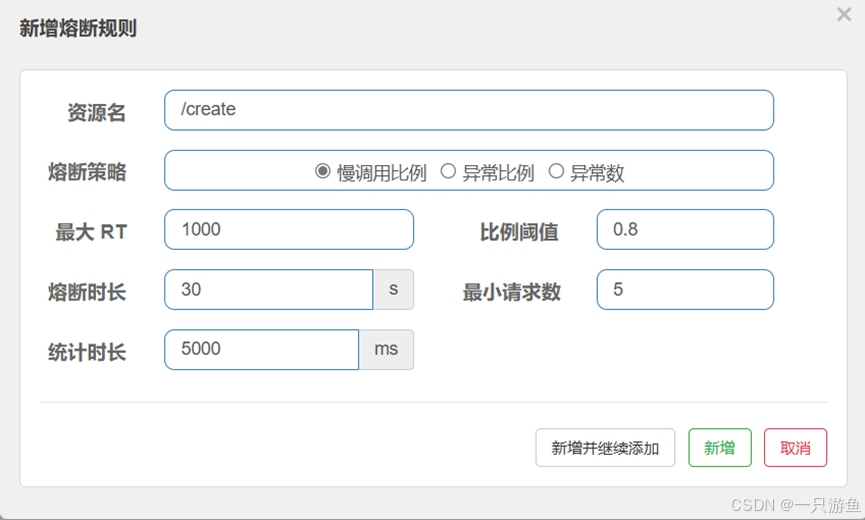Click the 熔断策略 label

87,172
